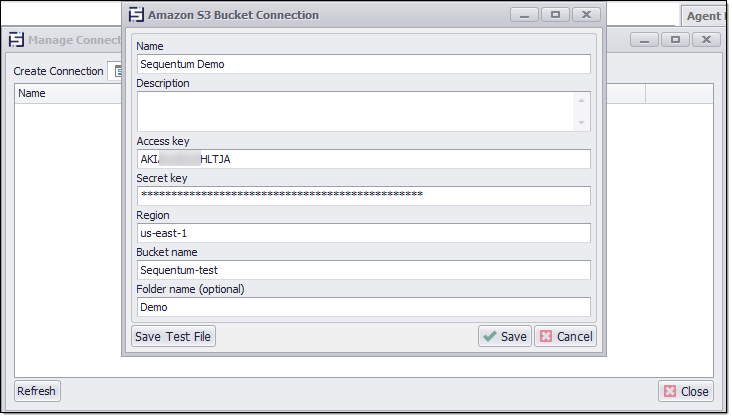Click into the Region field
The image size is (732, 418).
pos(364,232)
